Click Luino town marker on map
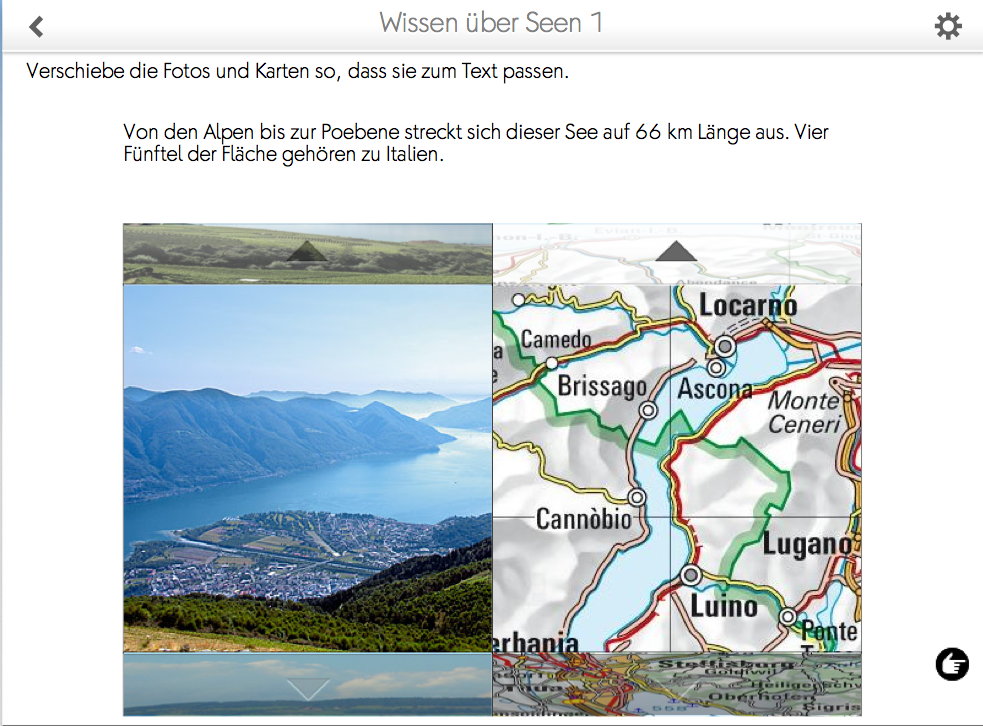983x726 pixels. tap(691, 574)
